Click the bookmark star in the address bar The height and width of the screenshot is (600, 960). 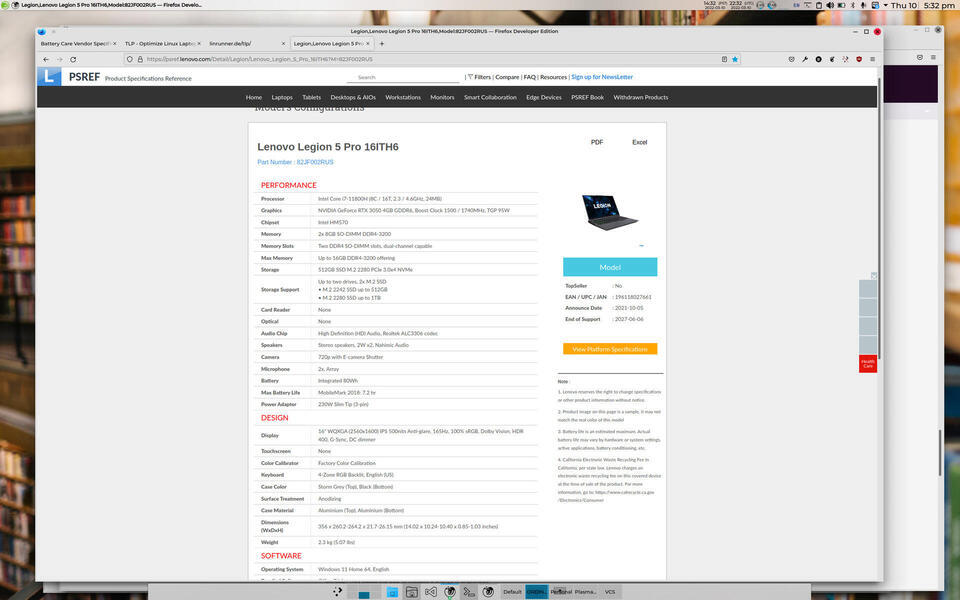(x=735, y=59)
